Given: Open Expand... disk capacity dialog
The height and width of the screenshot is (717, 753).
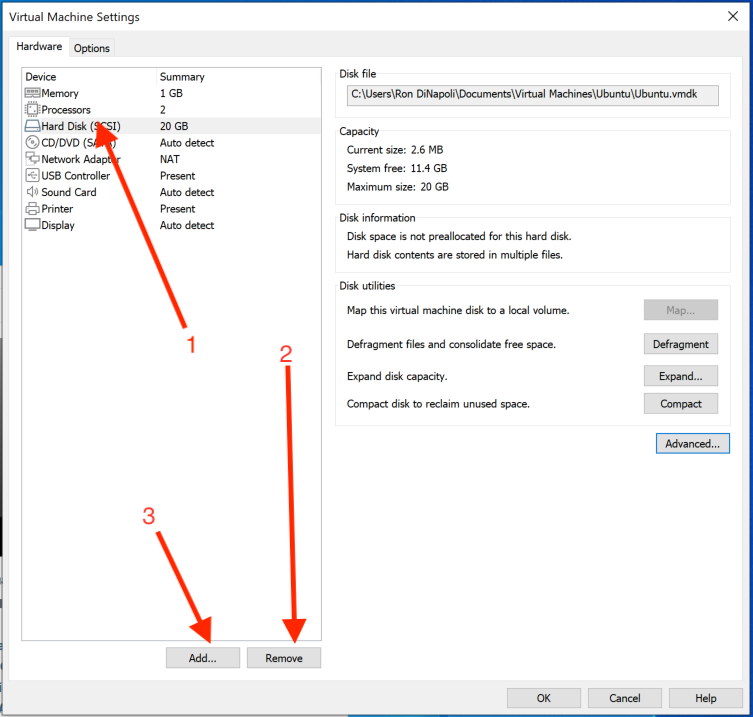Looking at the screenshot, I should tap(680, 377).
